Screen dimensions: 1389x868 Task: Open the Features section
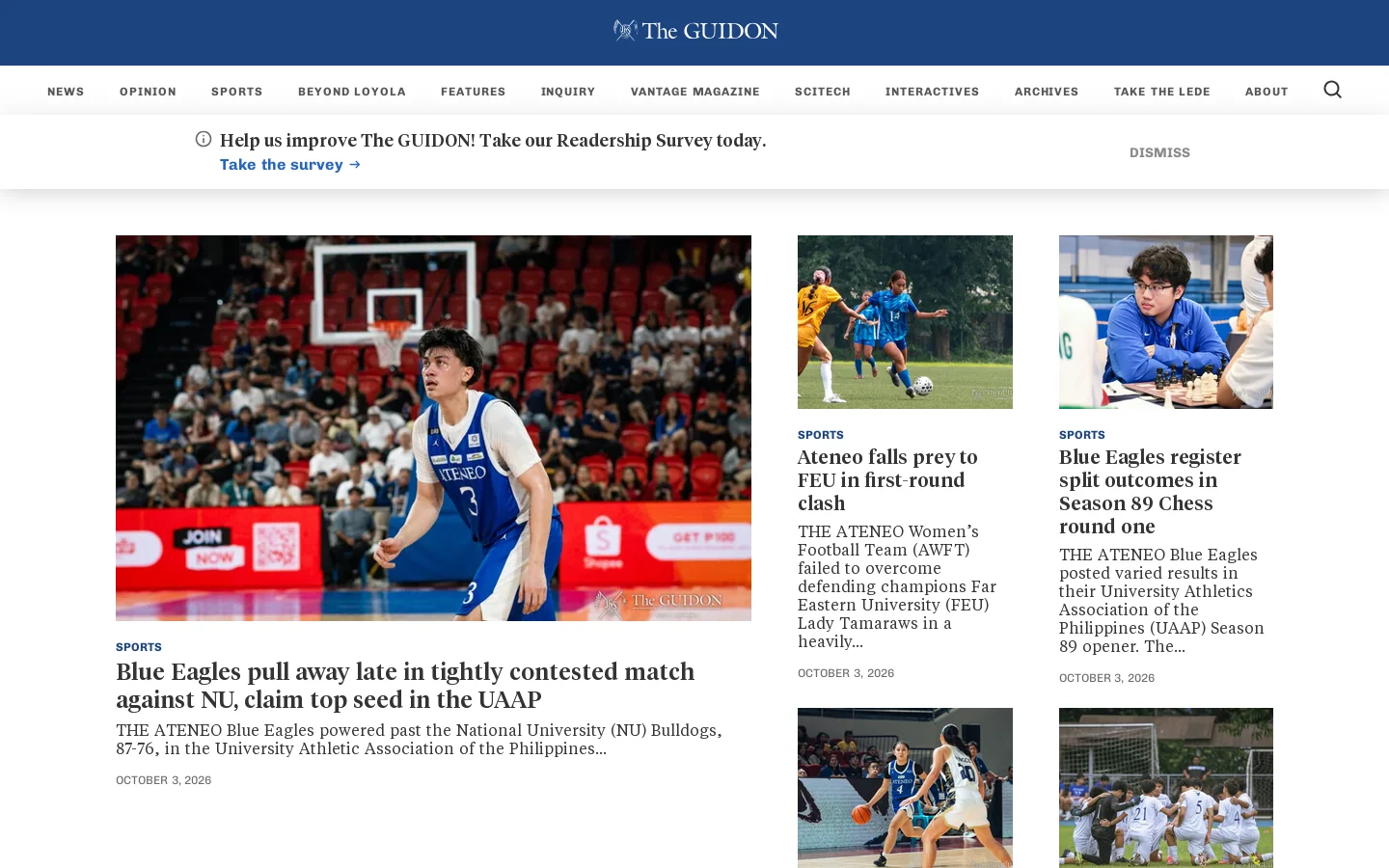tap(474, 92)
